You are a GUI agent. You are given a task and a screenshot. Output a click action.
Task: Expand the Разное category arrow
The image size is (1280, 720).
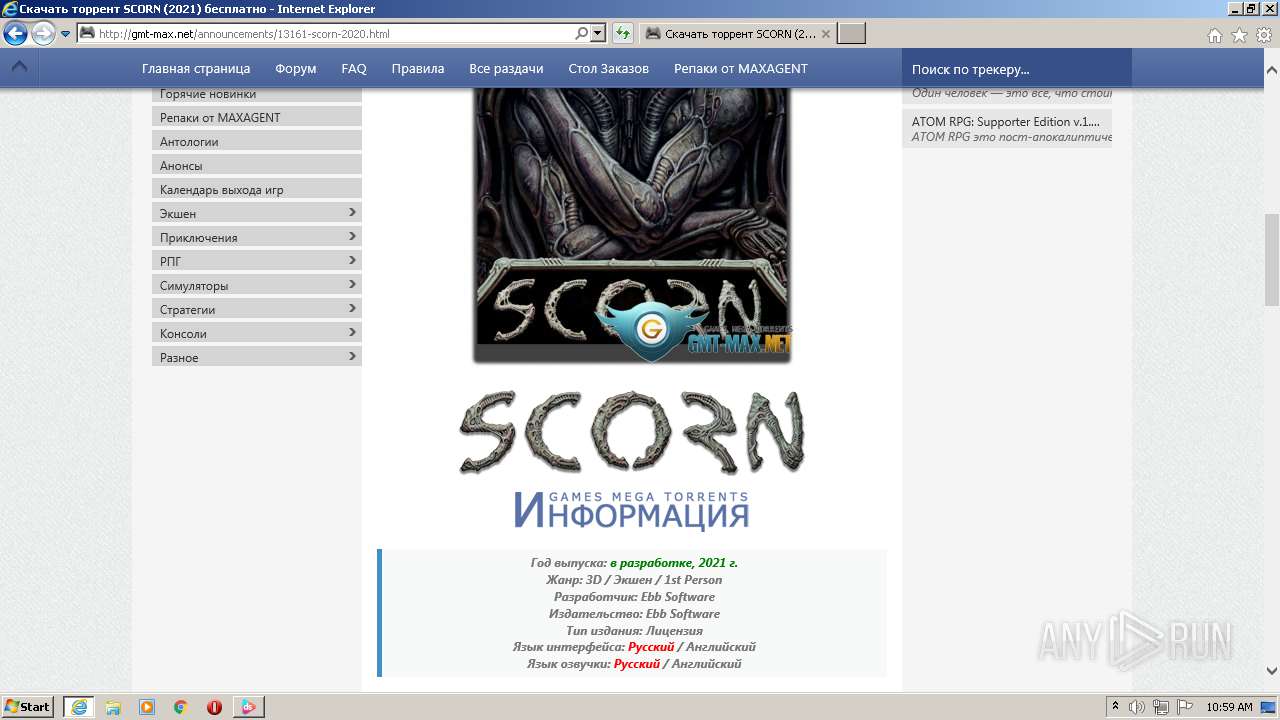tap(352, 356)
